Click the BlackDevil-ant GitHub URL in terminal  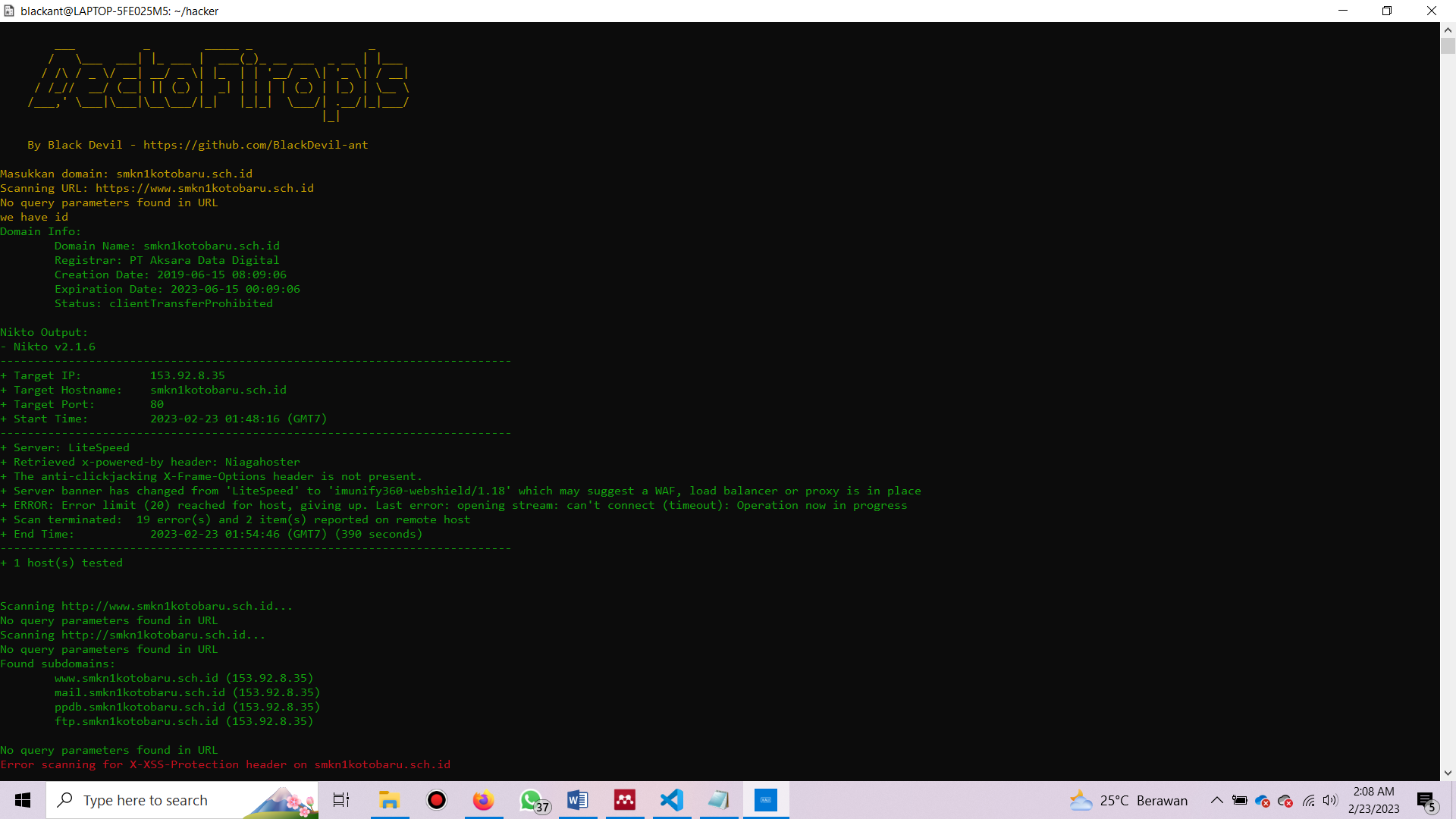pyautogui.click(x=256, y=145)
